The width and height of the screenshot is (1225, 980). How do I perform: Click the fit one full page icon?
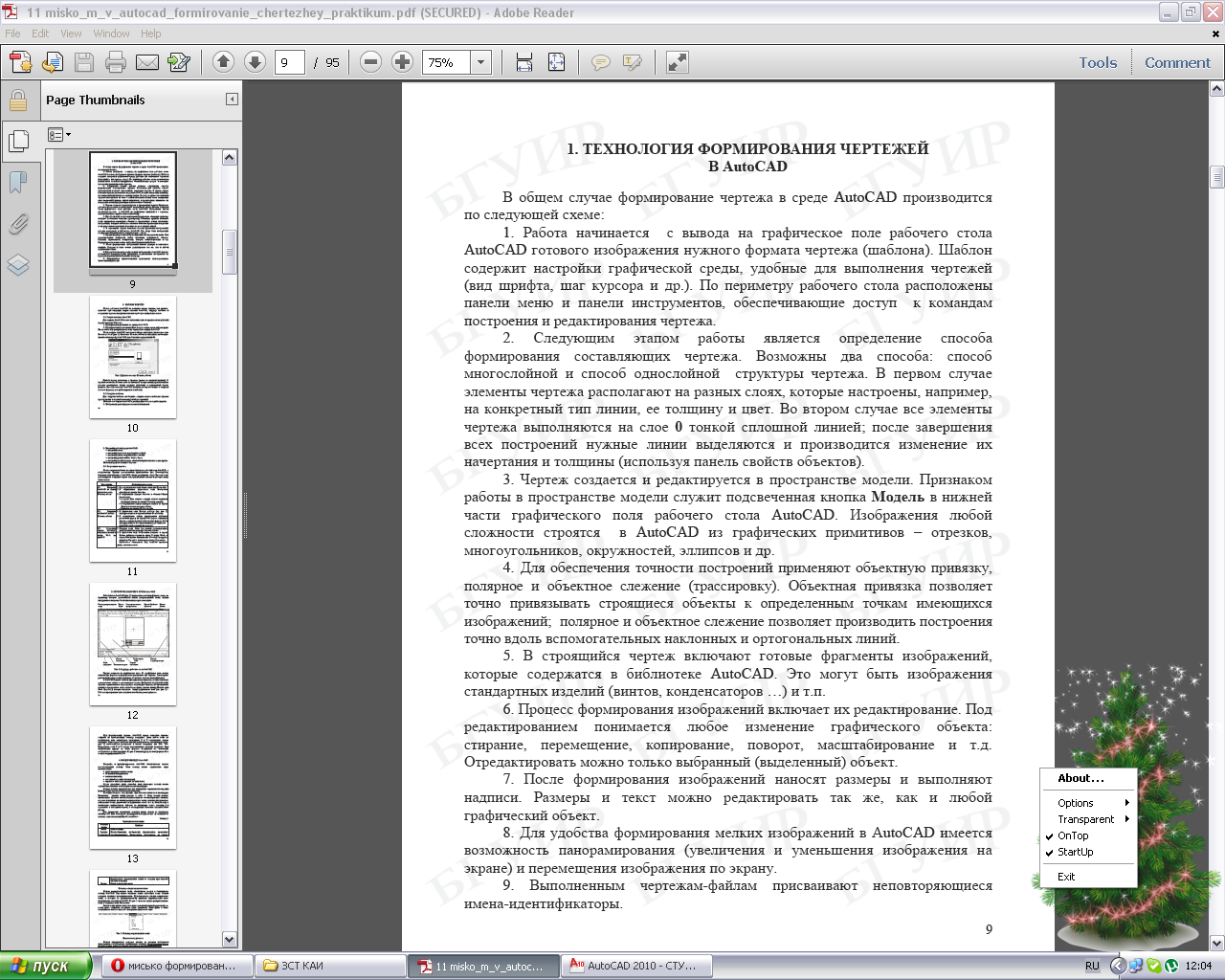point(556,62)
